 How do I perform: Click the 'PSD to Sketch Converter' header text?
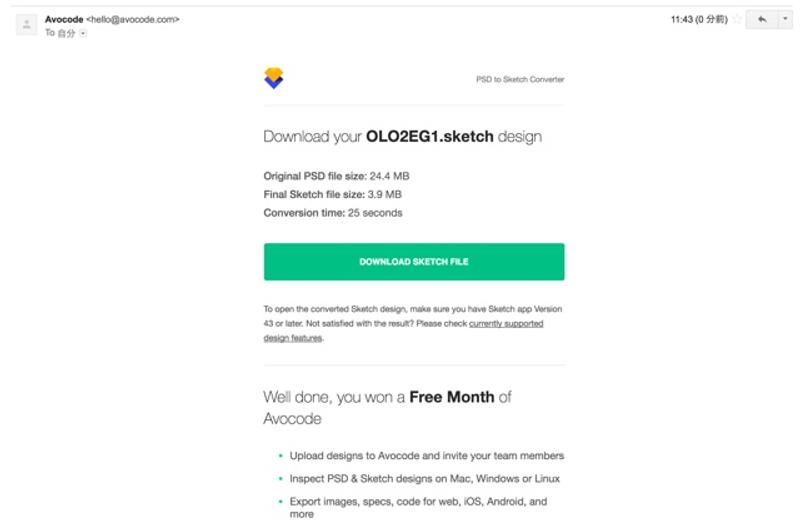pyautogui.click(x=520, y=79)
